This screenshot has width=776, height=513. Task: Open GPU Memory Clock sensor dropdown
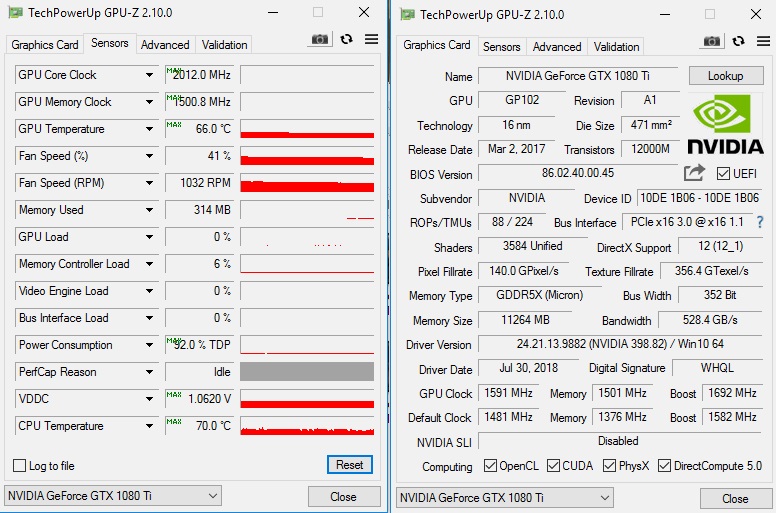point(149,102)
